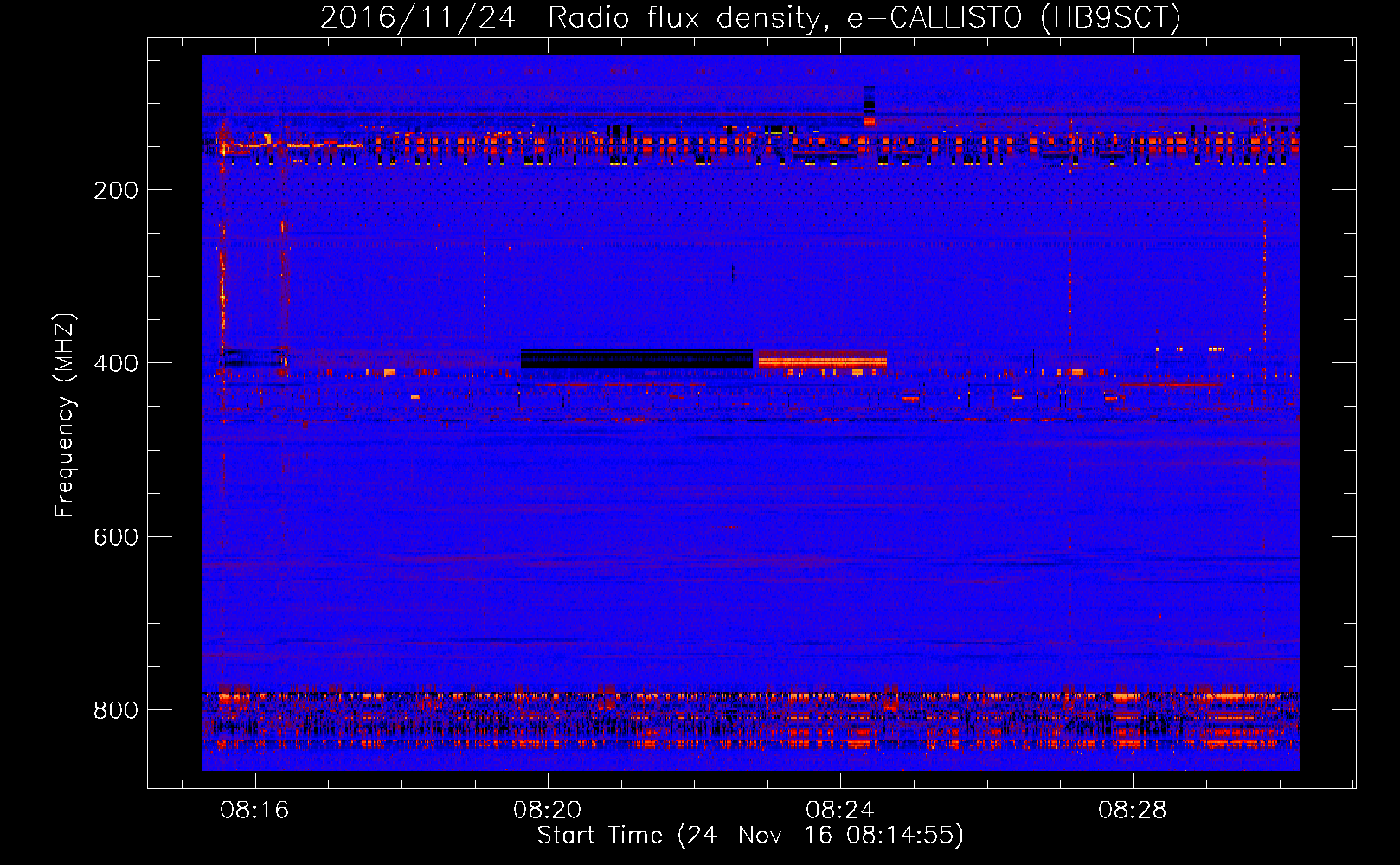1400x865 pixels.
Task: Click the long black band near 400 MHz
Action: pyautogui.click(x=636, y=359)
